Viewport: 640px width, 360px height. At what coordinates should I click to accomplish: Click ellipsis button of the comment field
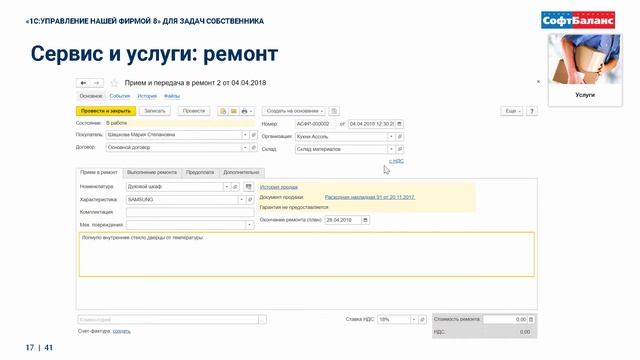pos(262,320)
